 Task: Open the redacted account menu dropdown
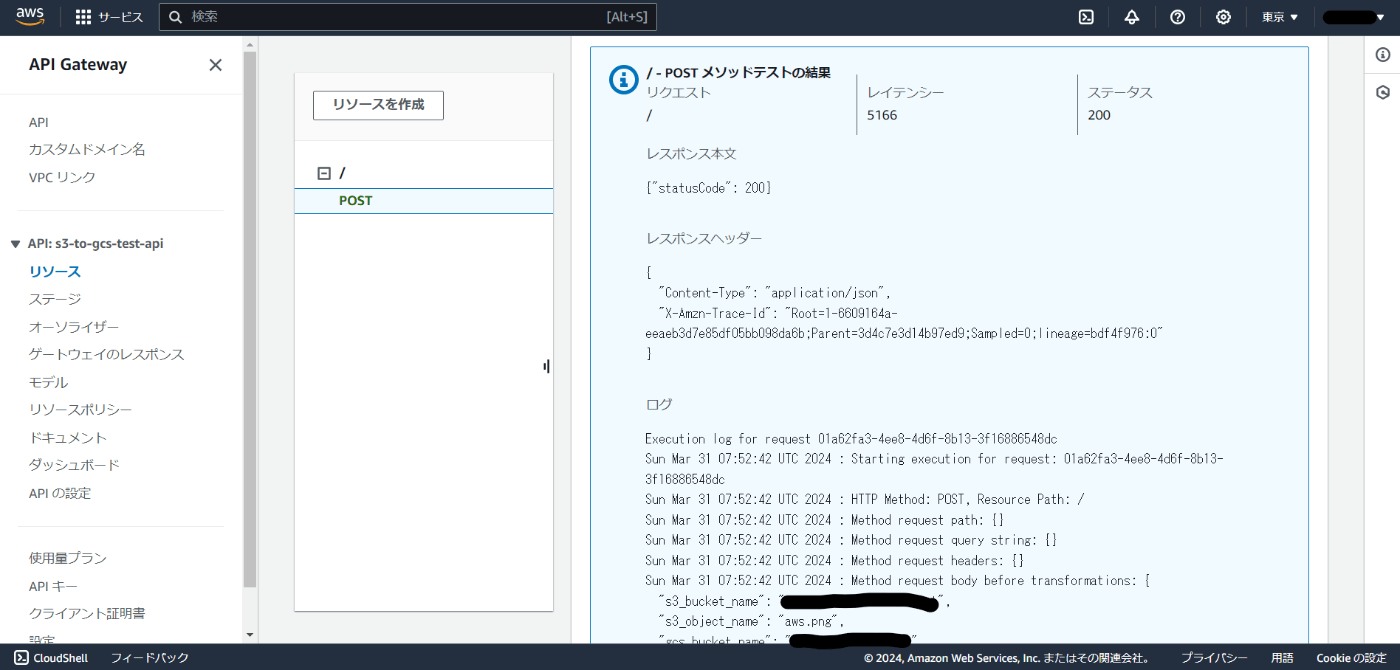[1355, 17]
